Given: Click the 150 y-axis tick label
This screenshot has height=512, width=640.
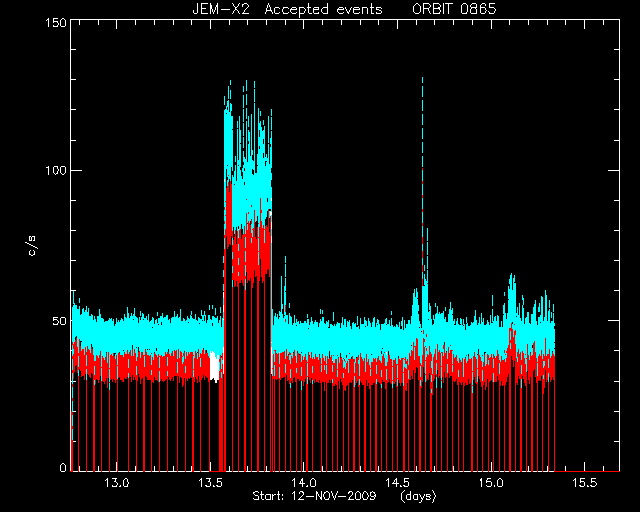Looking at the screenshot, I should coord(56,22).
